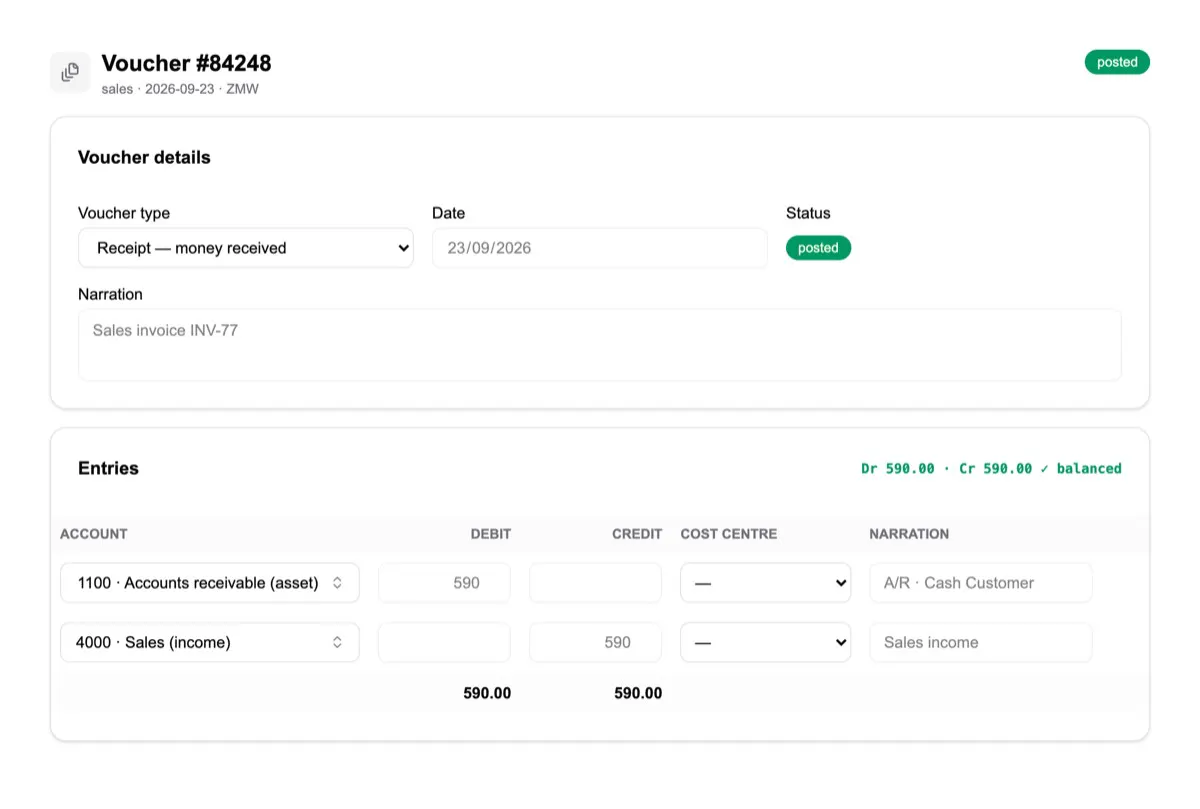Click the COST CENTRE column header

pos(729,534)
